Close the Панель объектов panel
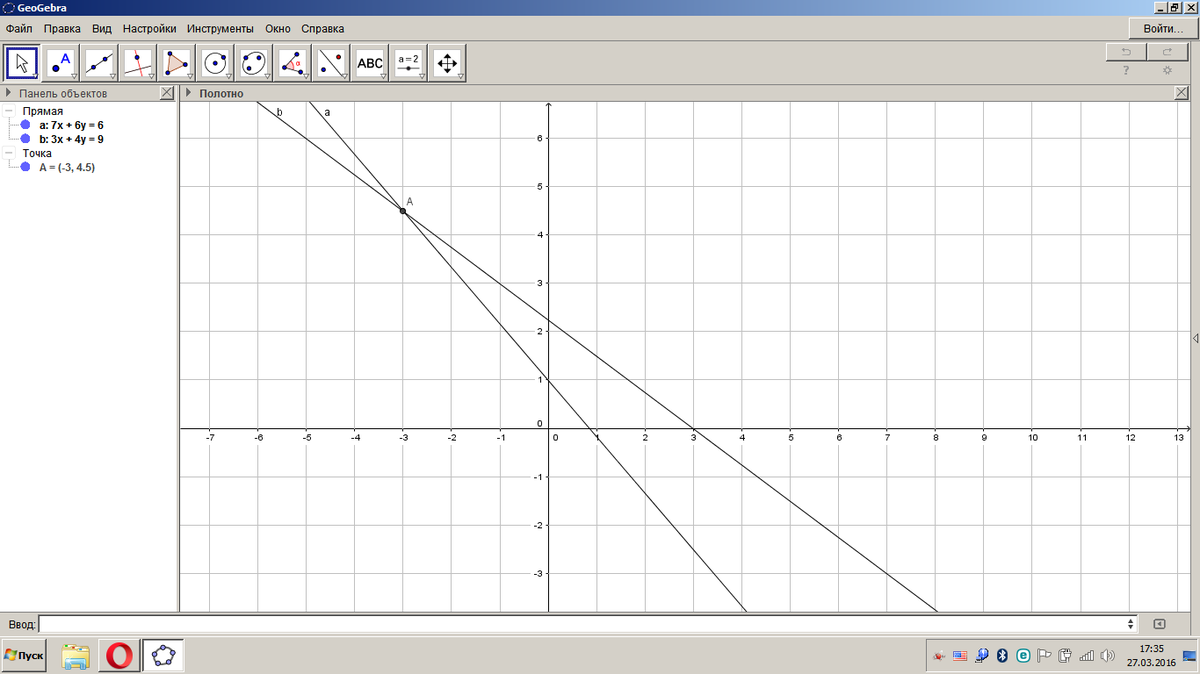The image size is (1200, 674). pyautogui.click(x=166, y=93)
